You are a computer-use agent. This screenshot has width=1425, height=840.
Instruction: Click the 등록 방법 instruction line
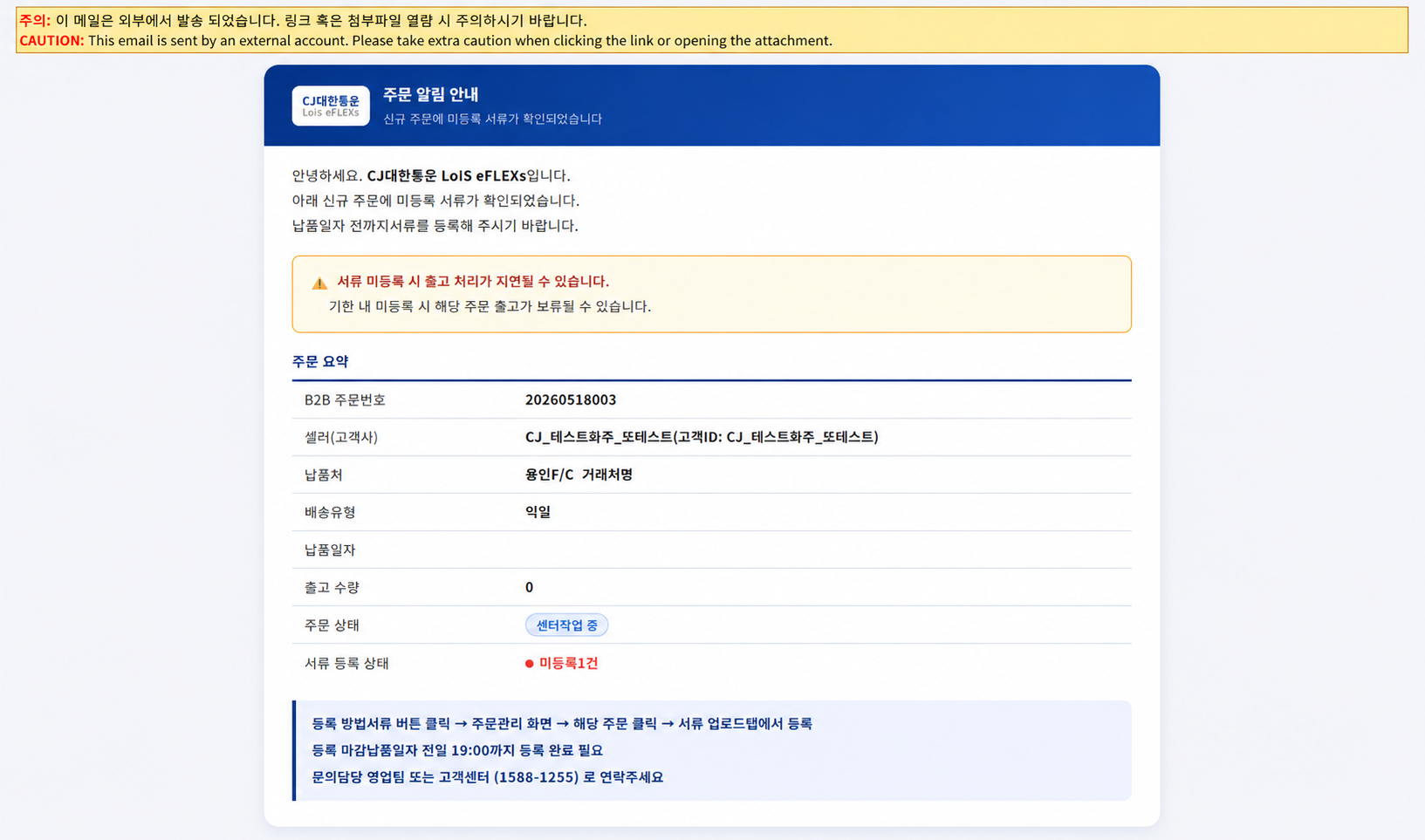click(562, 723)
